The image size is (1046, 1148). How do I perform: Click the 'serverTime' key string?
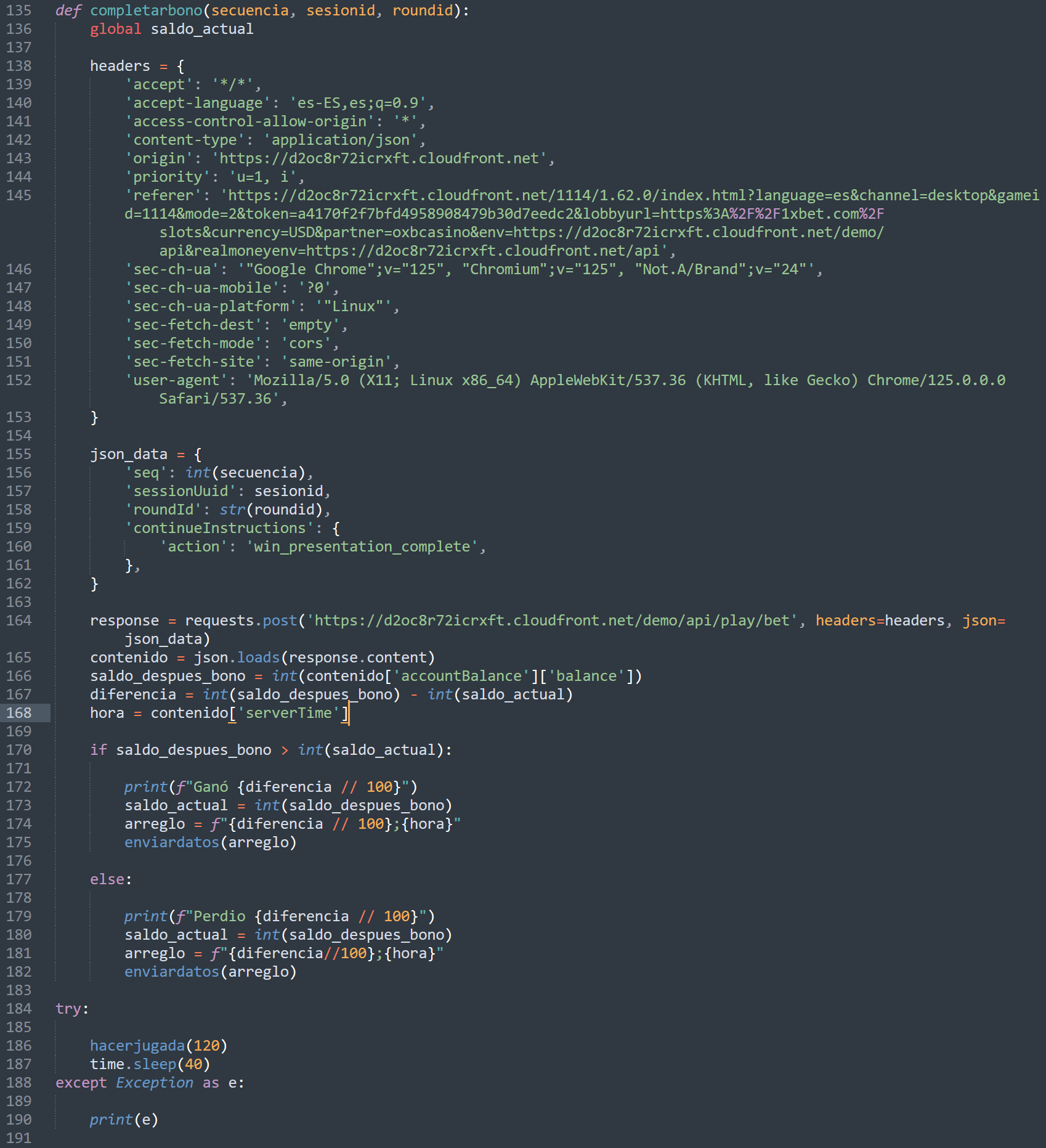coord(289,713)
